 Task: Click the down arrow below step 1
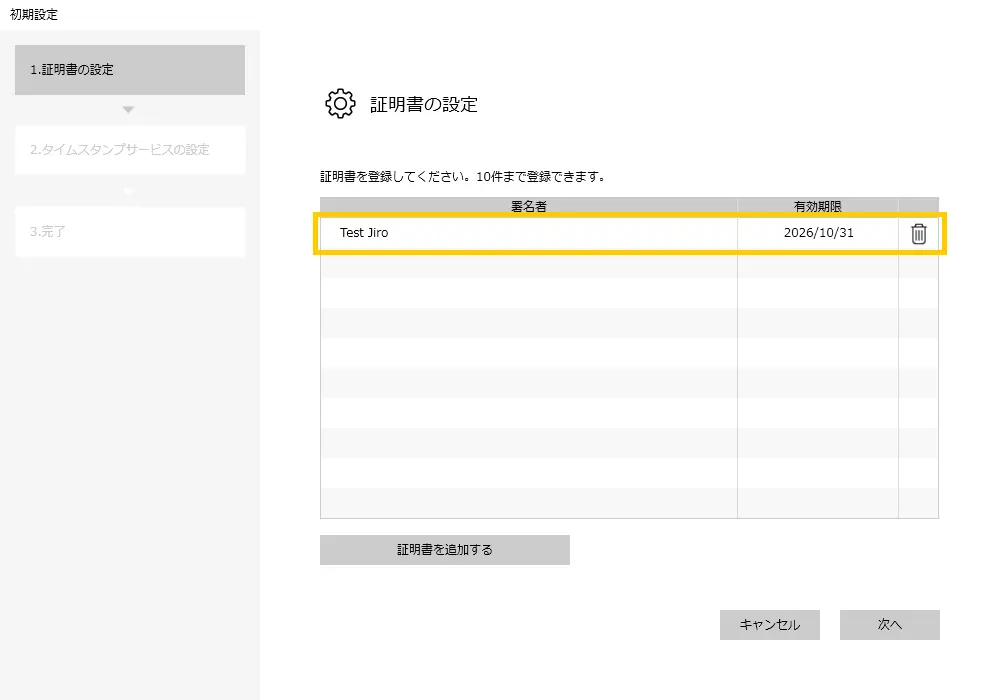128,109
